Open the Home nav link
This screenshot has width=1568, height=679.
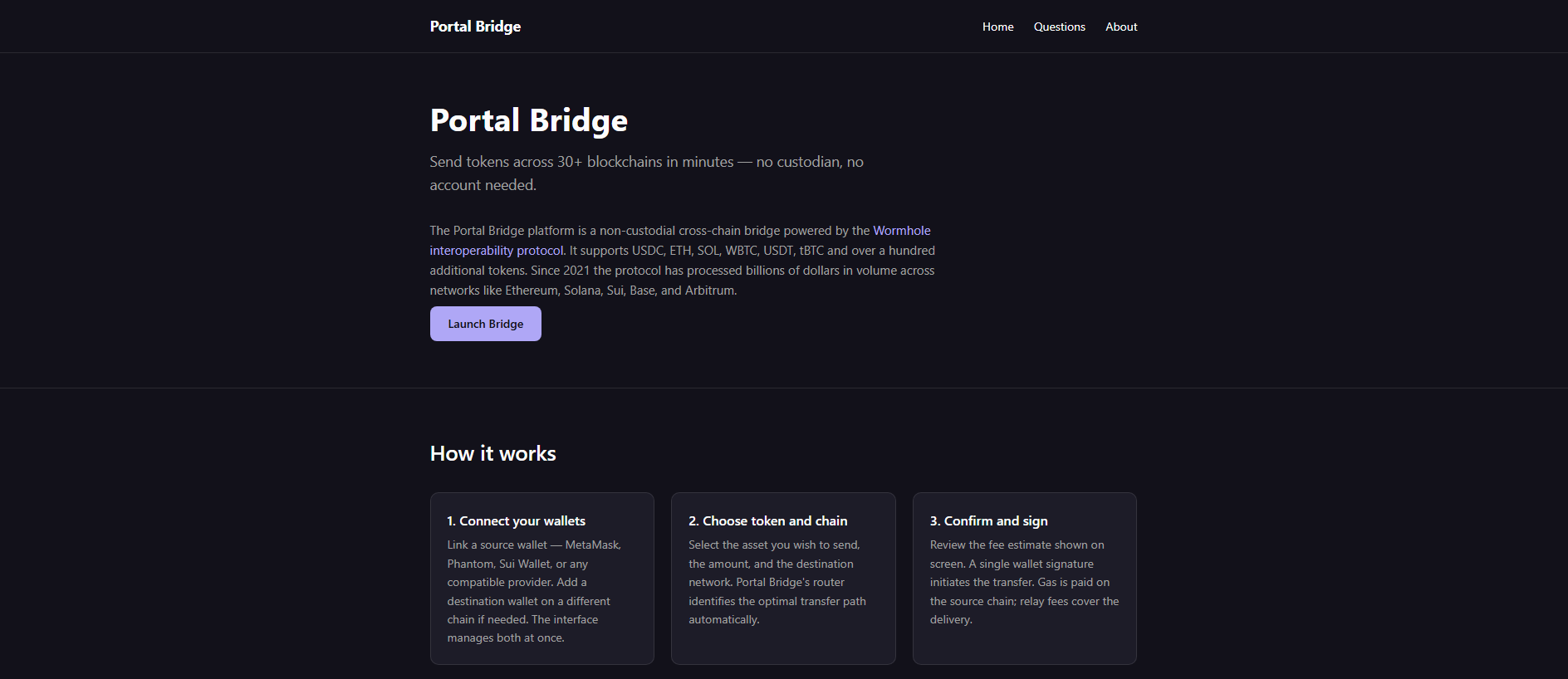[x=997, y=27]
